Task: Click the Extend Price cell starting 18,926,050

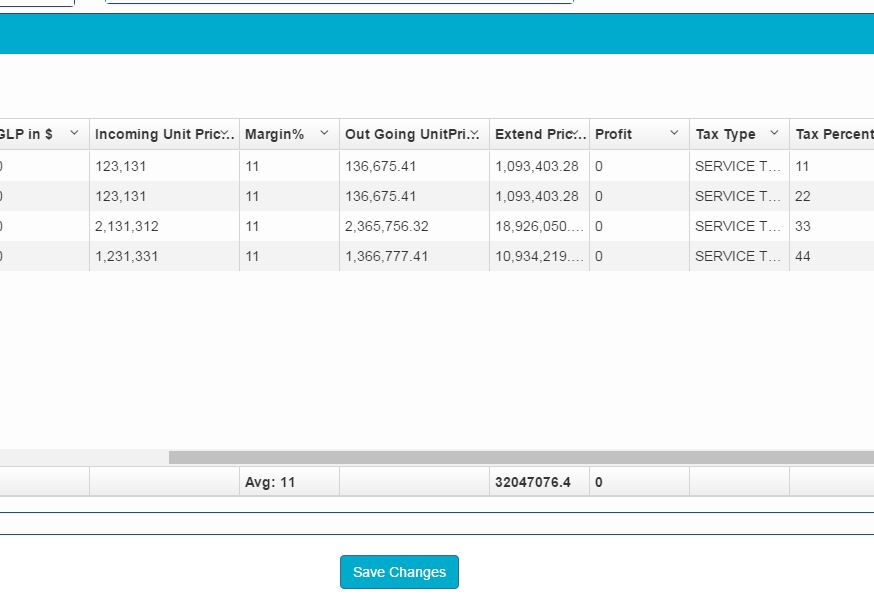Action: pyautogui.click(x=538, y=226)
